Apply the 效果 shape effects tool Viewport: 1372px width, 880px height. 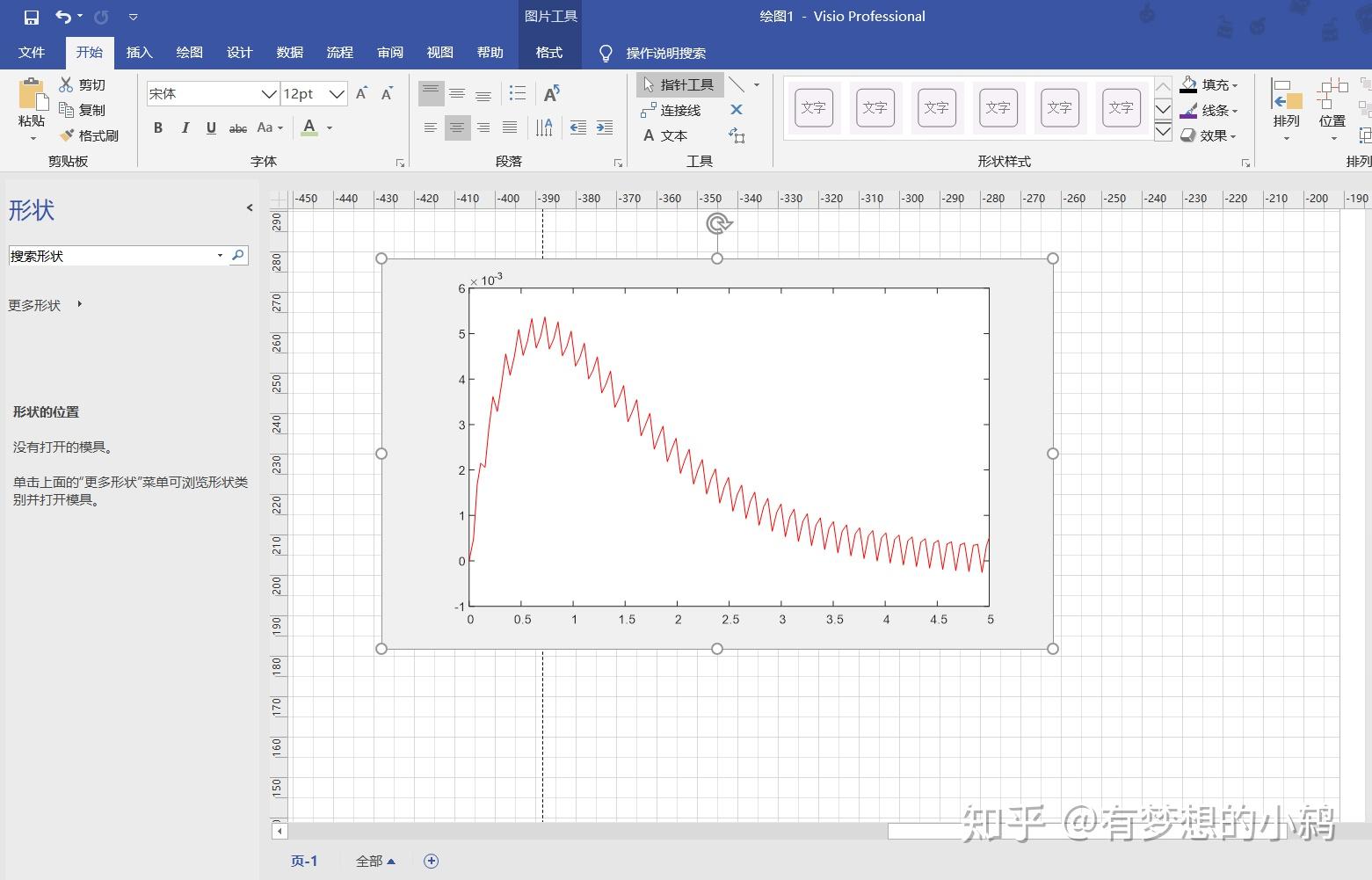pyautogui.click(x=1213, y=135)
